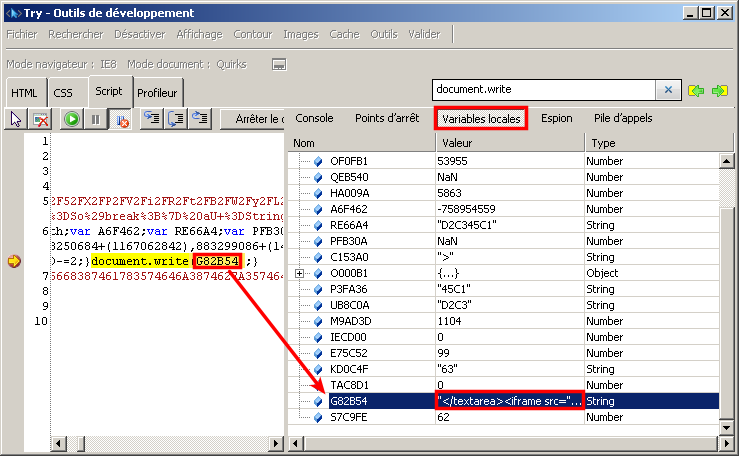Expand the O000B1 object variable
The image size is (739, 456).
pos(300,273)
